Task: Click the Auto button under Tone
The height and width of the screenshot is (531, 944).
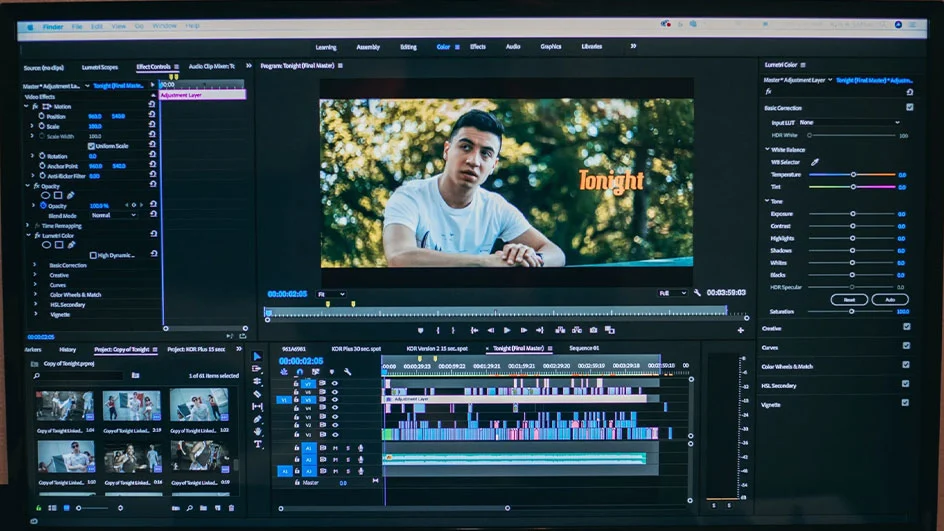Action: pos(889,299)
